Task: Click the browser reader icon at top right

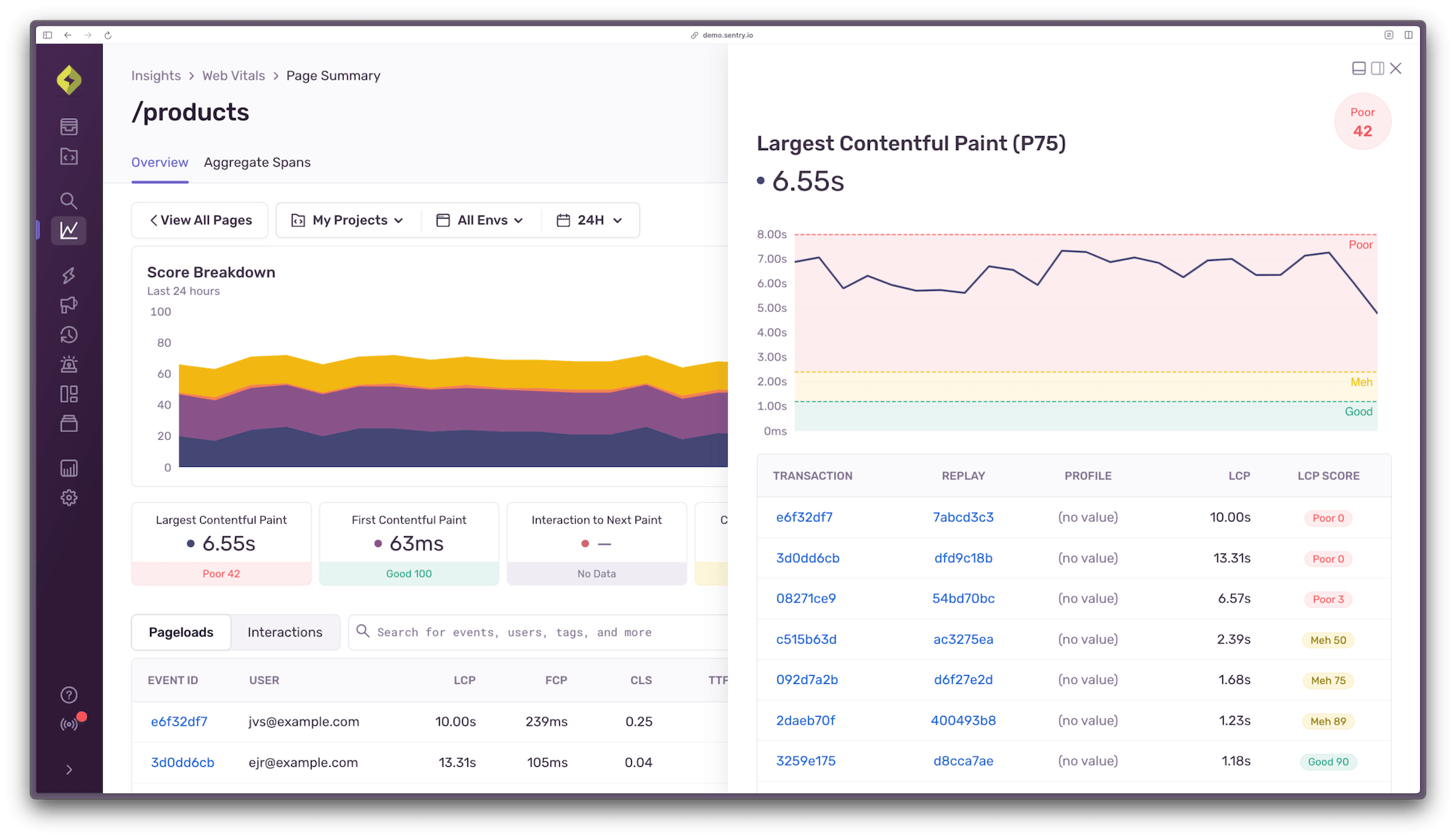Action: [x=1389, y=35]
